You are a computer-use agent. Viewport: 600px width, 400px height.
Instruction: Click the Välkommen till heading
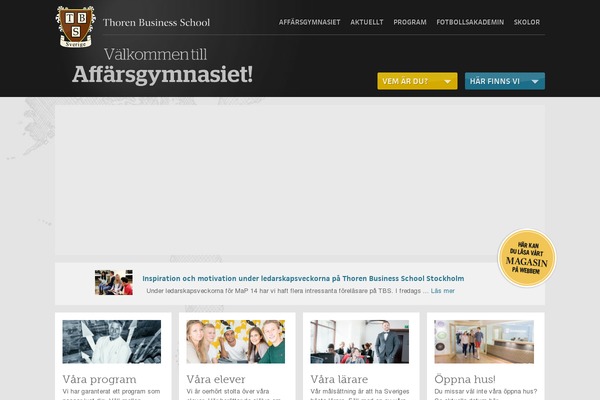[x=155, y=54]
